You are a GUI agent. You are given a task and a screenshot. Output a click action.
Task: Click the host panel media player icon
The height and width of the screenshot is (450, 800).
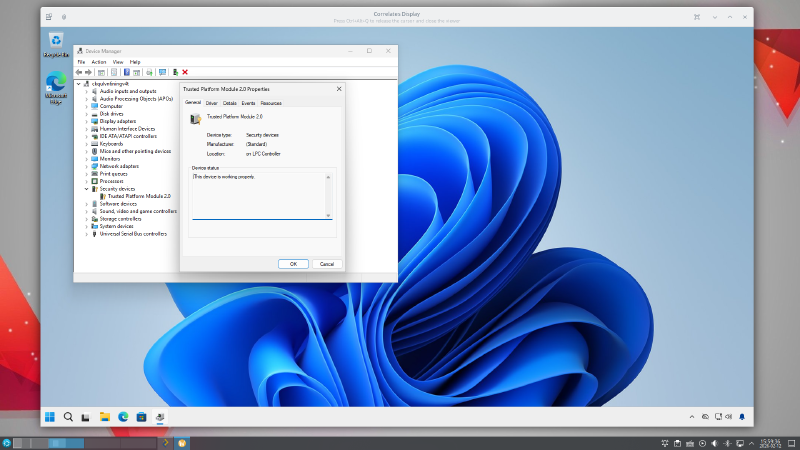pyautogui.click(x=703, y=443)
